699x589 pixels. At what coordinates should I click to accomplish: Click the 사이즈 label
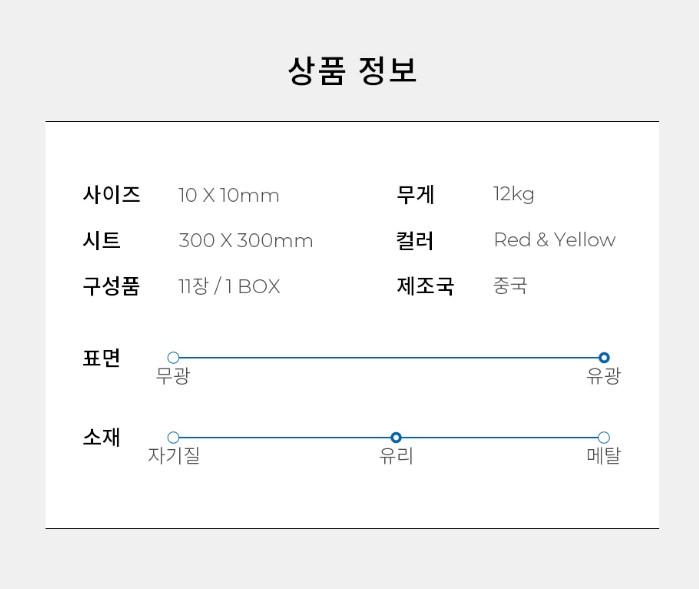[x=111, y=195]
